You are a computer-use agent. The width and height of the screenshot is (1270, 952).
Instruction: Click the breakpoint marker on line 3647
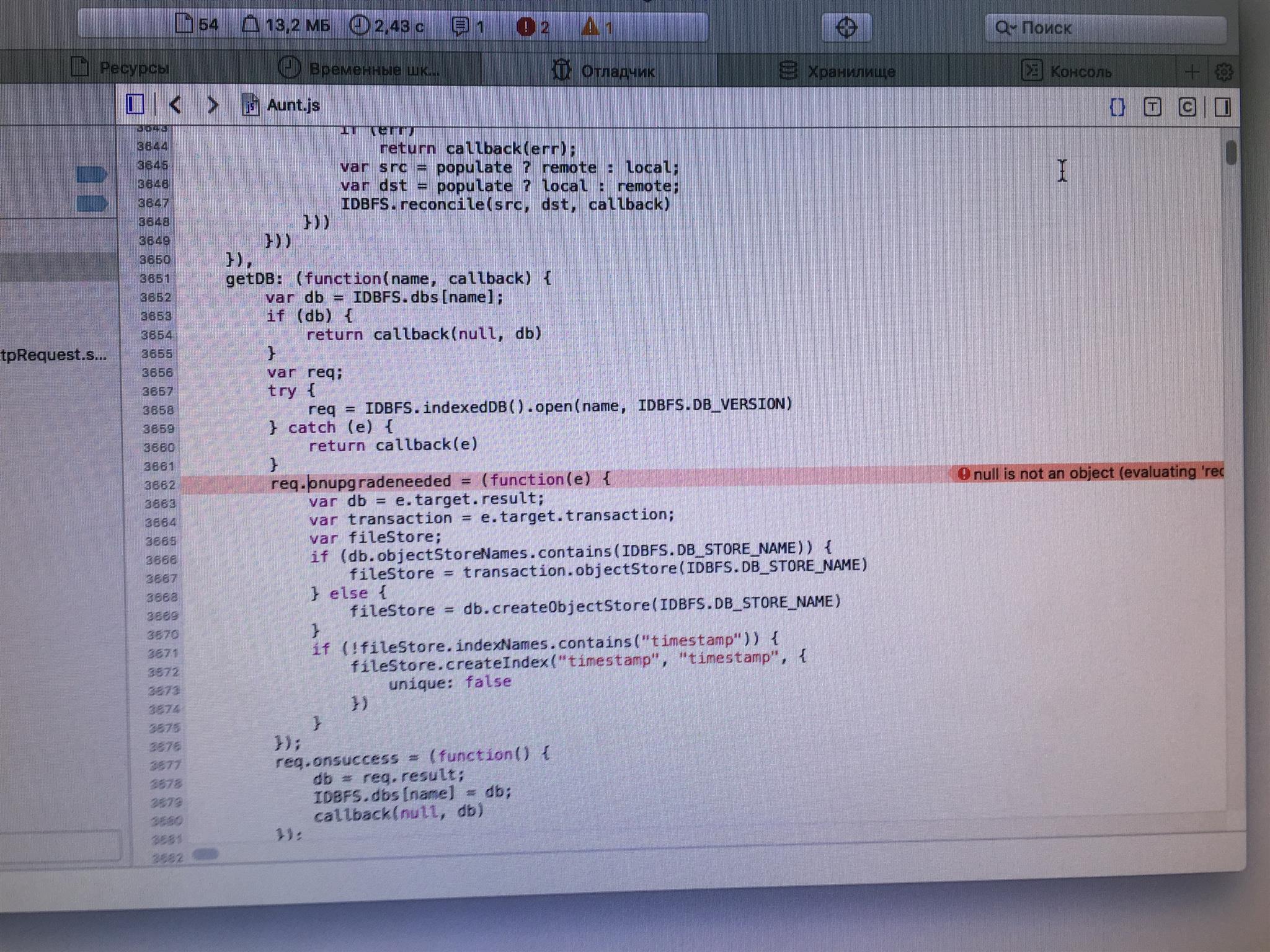click(x=92, y=203)
